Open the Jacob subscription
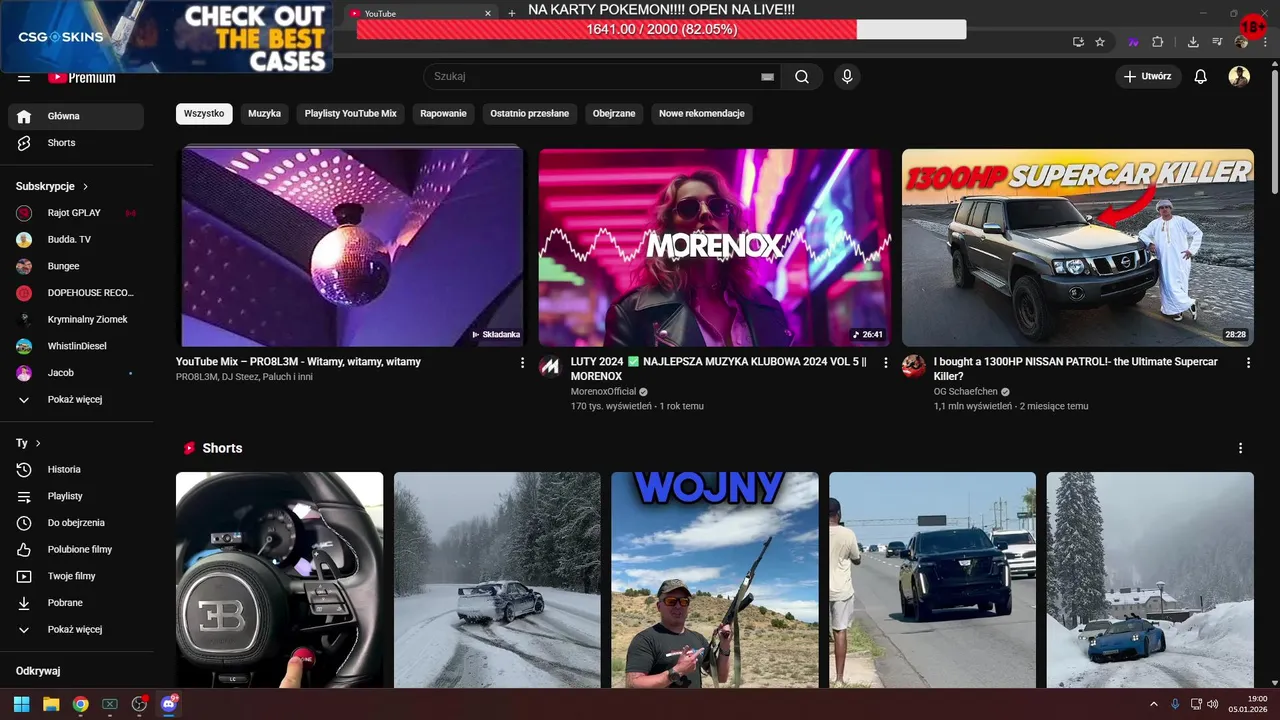Screen dimensions: 1280x720 coord(76,373)
